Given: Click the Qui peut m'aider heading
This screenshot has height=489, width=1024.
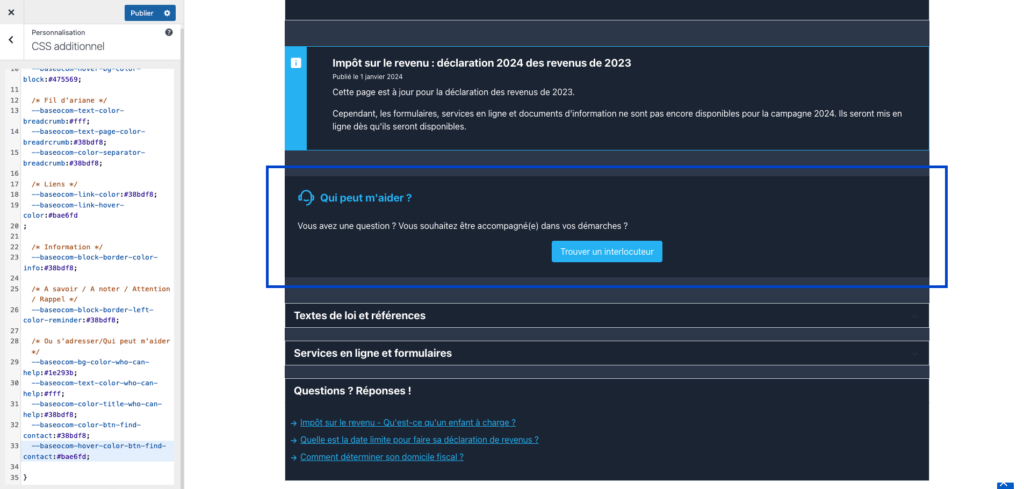Looking at the screenshot, I should tap(366, 198).
